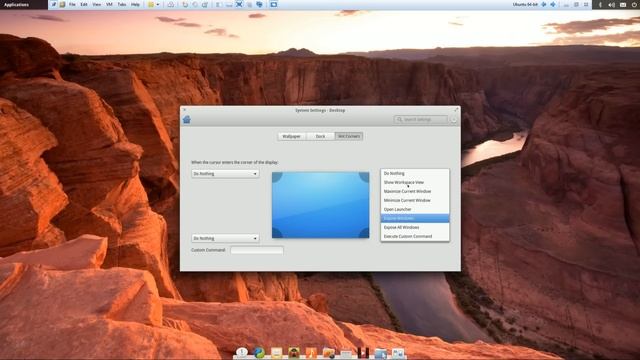Select the Hot Corners tab
Screen dimensions: 640x360
[x=349, y=136]
